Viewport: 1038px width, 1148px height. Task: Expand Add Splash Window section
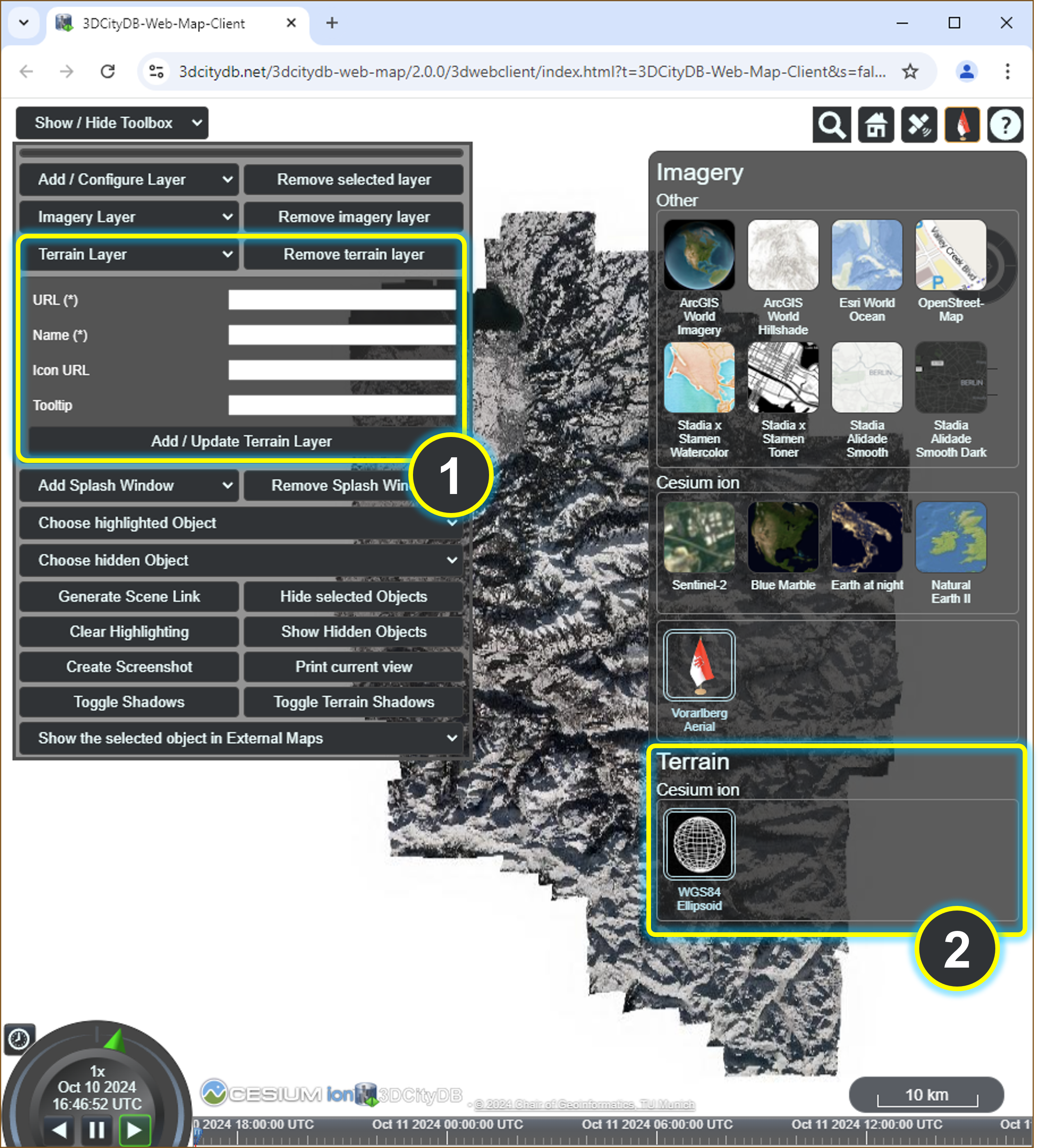click(x=129, y=485)
